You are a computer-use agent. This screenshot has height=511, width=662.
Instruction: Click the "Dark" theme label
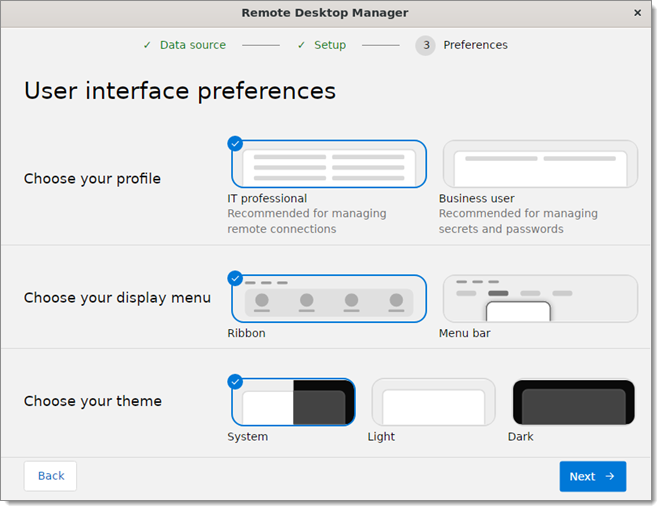pyautogui.click(x=521, y=437)
